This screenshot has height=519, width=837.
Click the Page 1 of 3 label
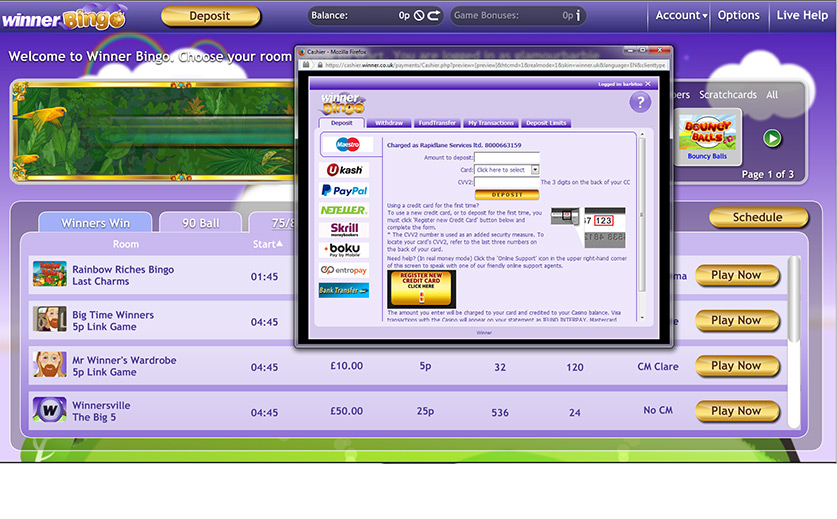(x=768, y=175)
